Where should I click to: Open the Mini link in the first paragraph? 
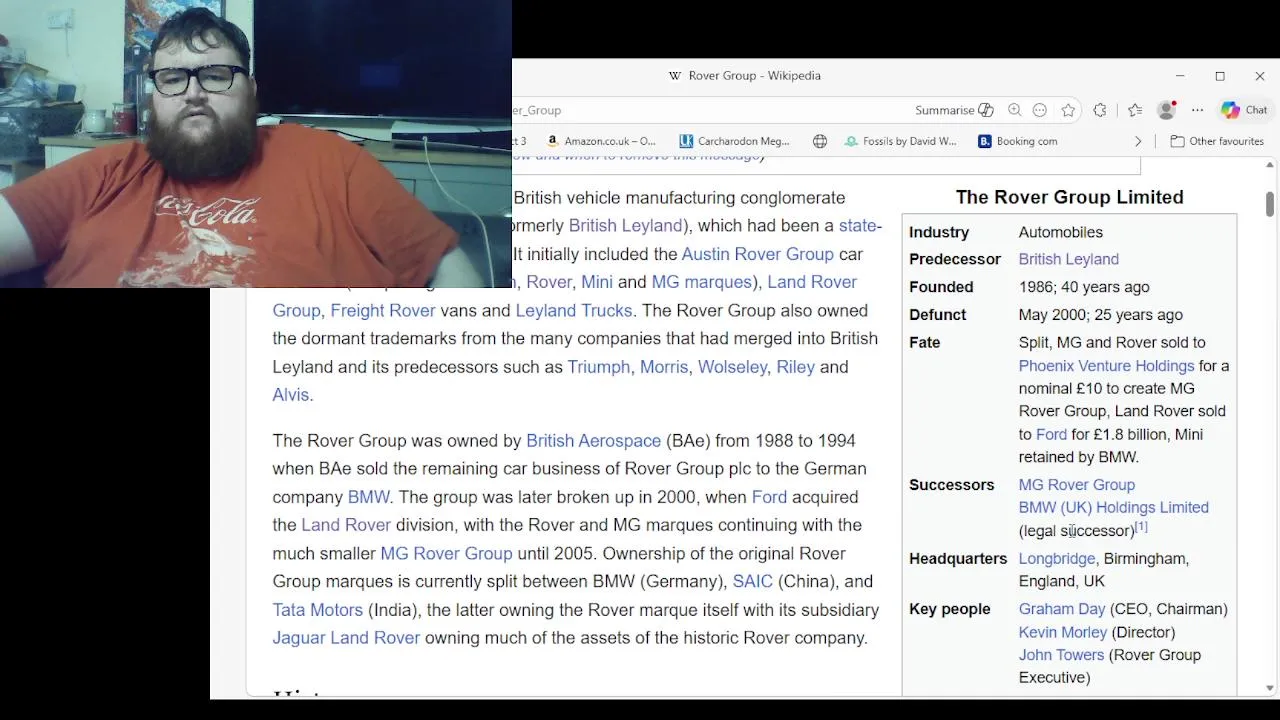click(x=597, y=282)
